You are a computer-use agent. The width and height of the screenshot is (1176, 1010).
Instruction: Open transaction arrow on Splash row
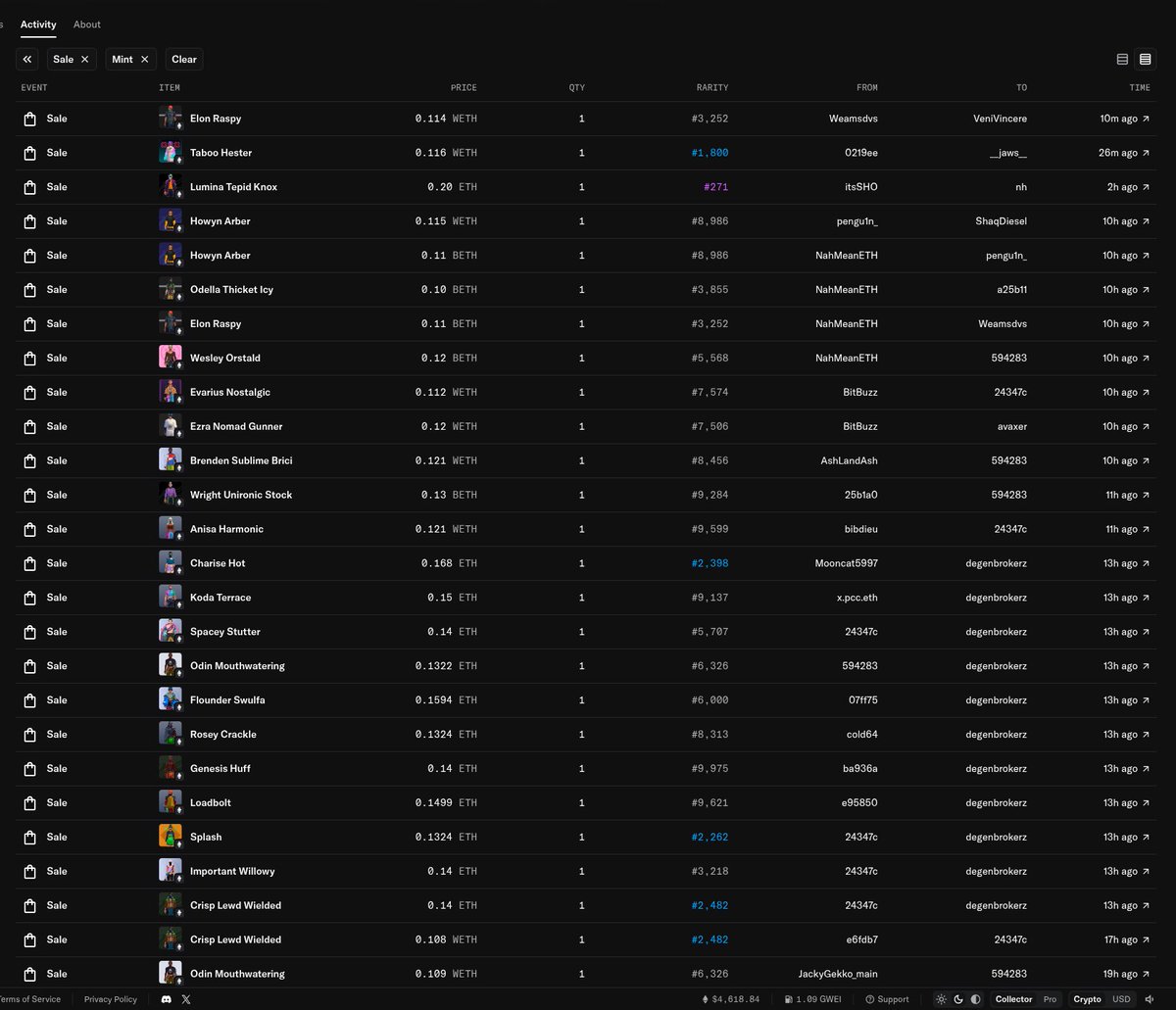pyautogui.click(x=1147, y=837)
